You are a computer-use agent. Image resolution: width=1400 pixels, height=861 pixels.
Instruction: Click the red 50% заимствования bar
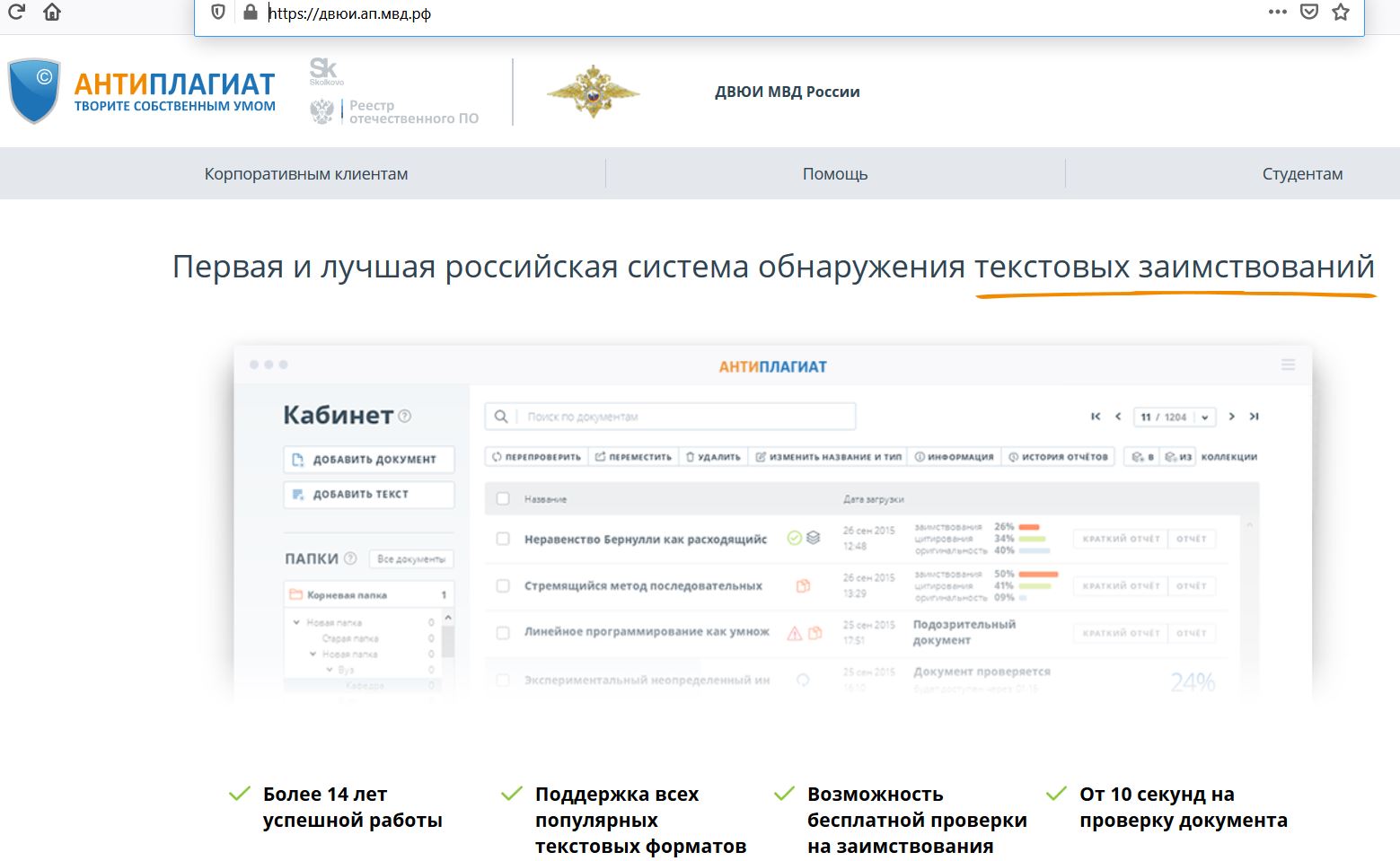tap(1039, 574)
